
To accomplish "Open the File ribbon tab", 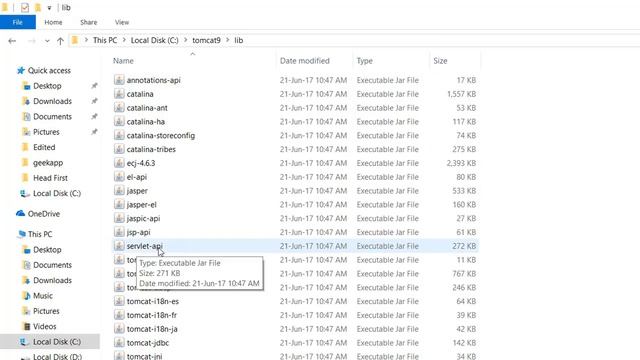I will click(x=18, y=22).
